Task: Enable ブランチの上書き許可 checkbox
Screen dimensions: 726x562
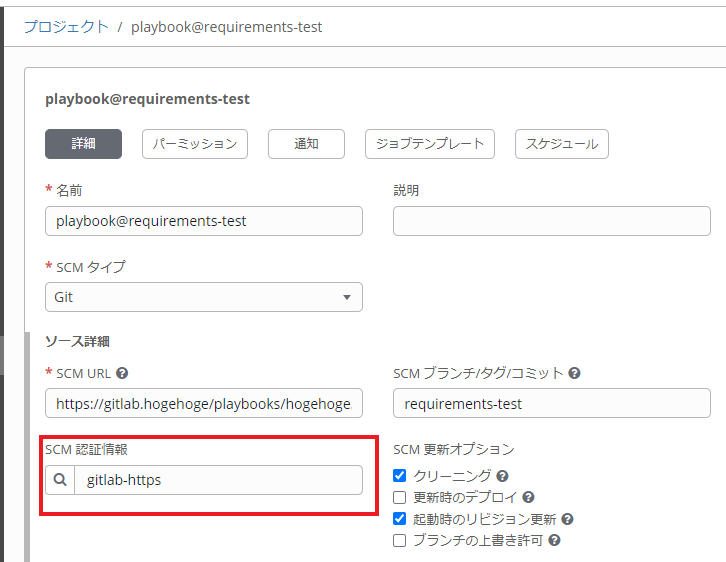Action: (400, 540)
